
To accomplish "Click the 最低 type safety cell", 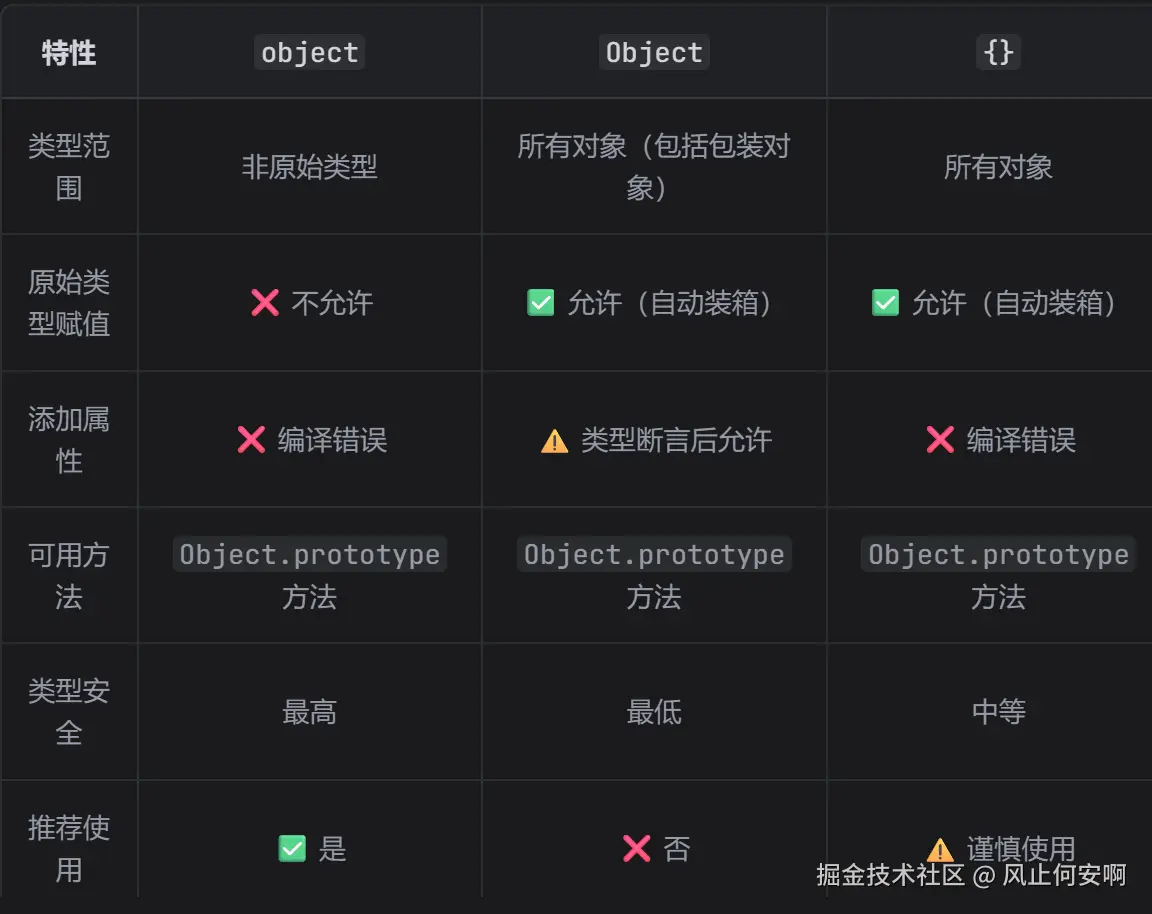I will click(x=654, y=712).
